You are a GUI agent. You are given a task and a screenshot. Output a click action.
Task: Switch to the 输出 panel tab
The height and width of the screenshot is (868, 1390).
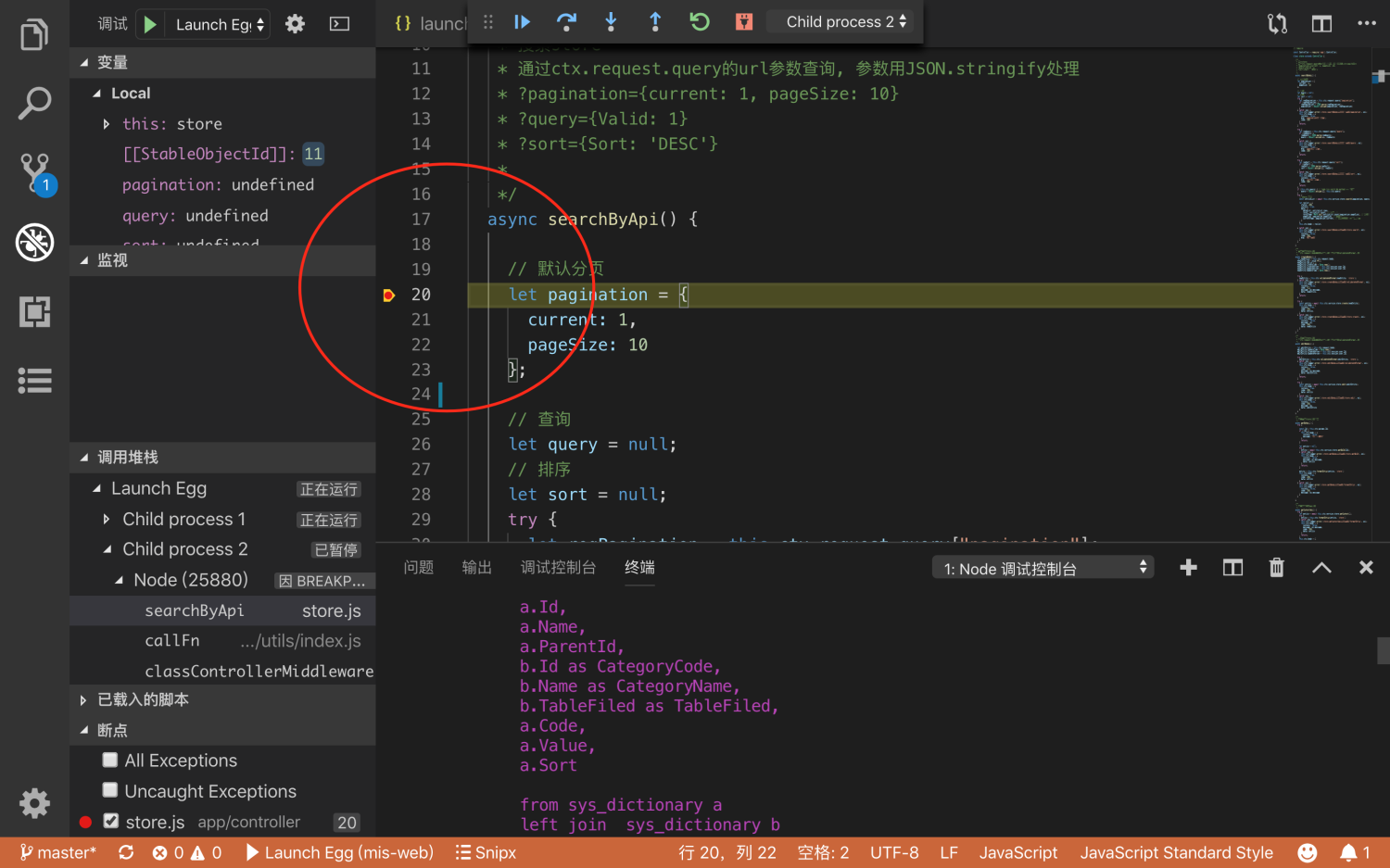click(477, 567)
